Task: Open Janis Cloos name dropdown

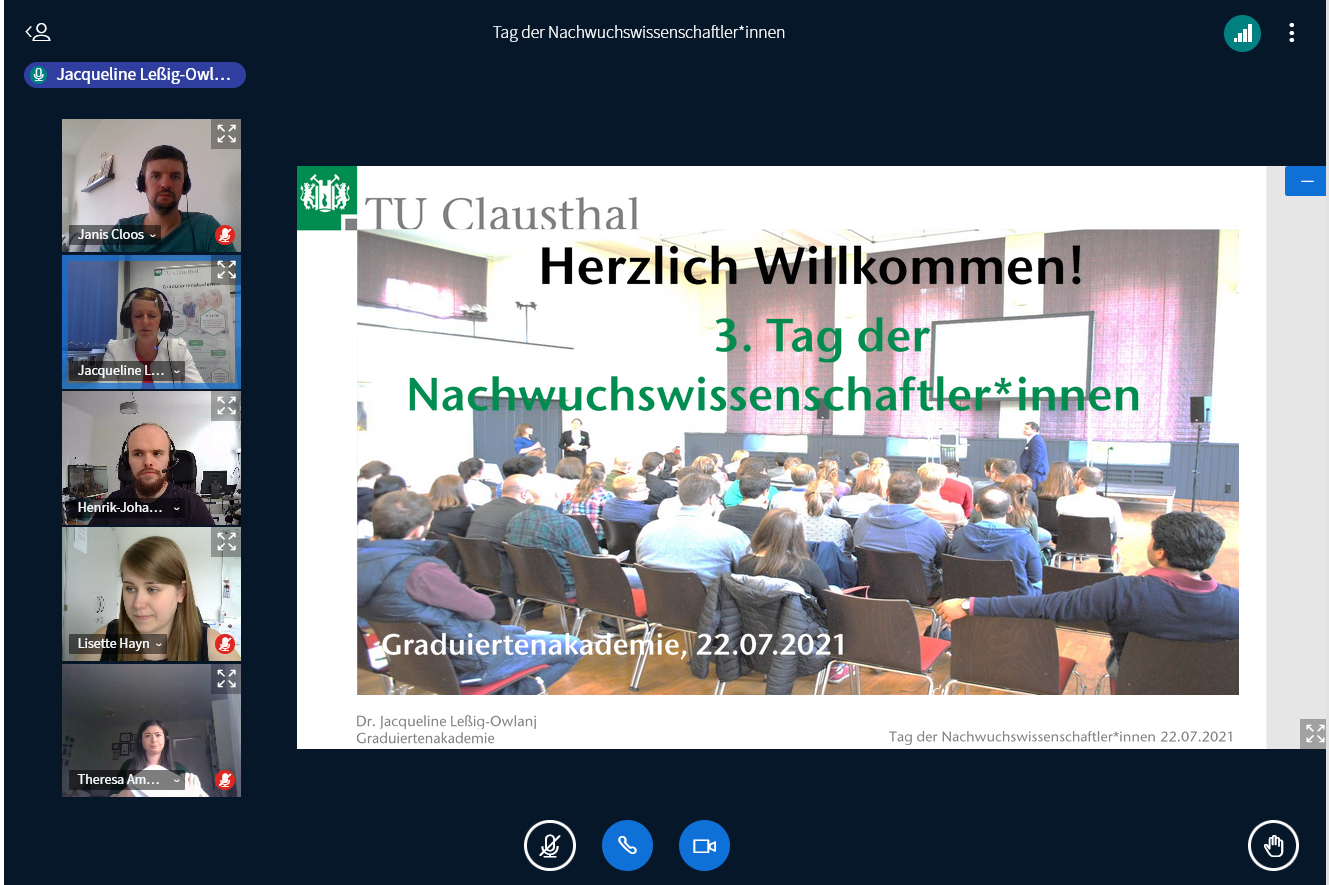Action: tap(116, 234)
